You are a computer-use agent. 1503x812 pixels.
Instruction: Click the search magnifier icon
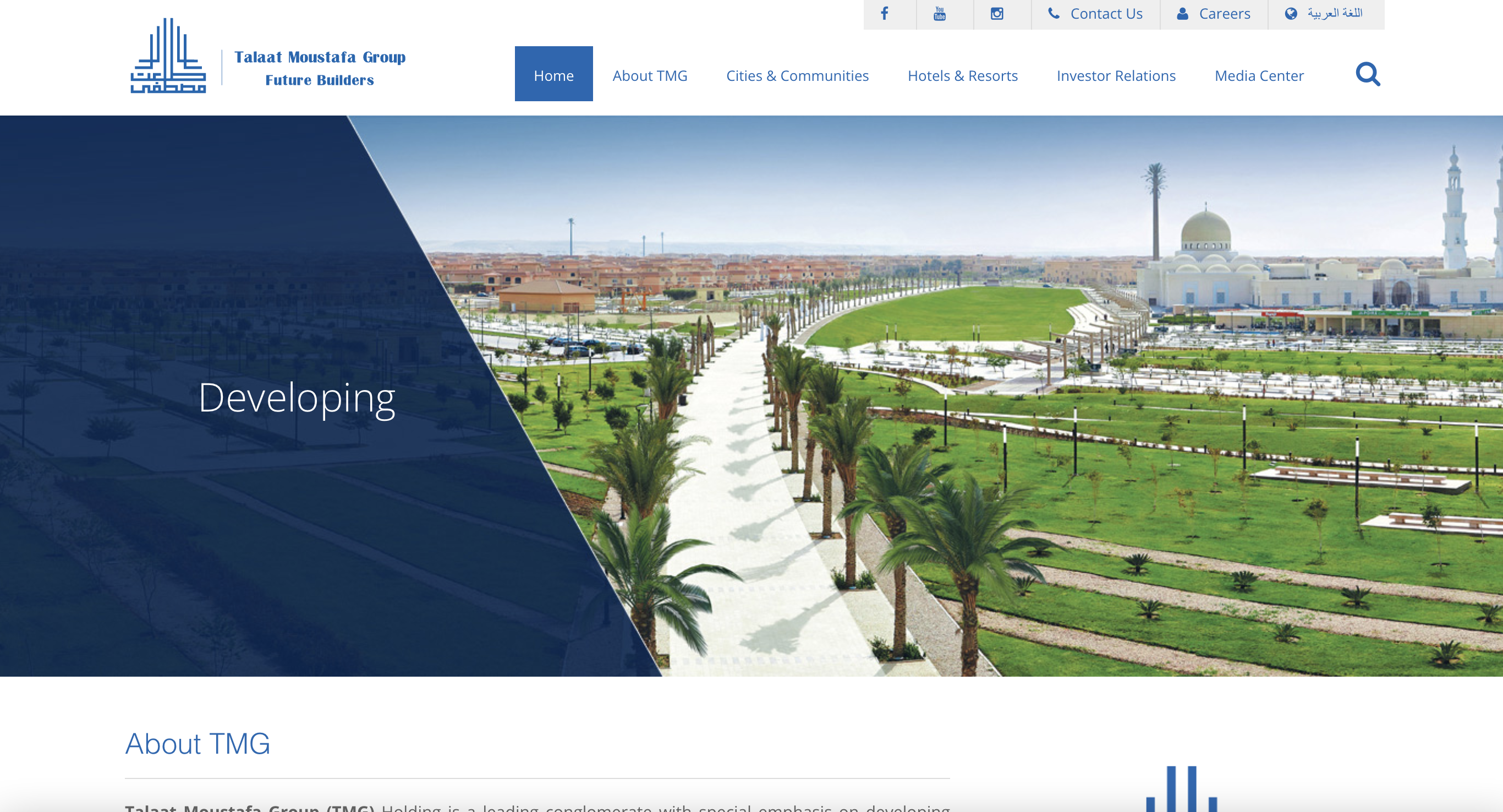[1368, 75]
